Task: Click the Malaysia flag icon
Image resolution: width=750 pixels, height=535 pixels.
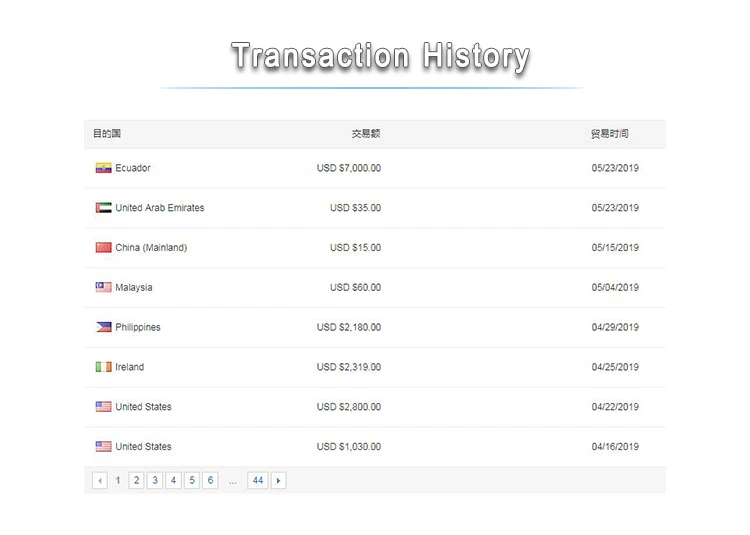Action: 103,288
